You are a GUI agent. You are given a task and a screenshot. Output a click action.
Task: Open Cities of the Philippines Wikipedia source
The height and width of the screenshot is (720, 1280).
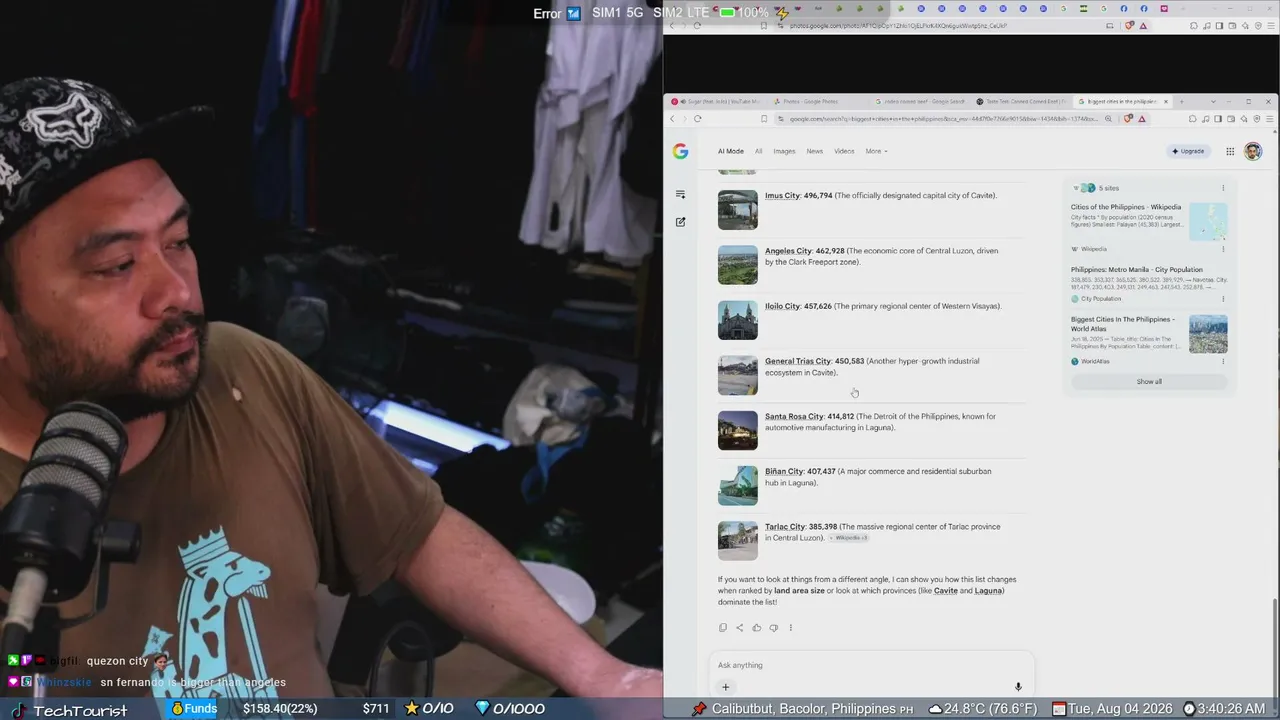click(1126, 207)
